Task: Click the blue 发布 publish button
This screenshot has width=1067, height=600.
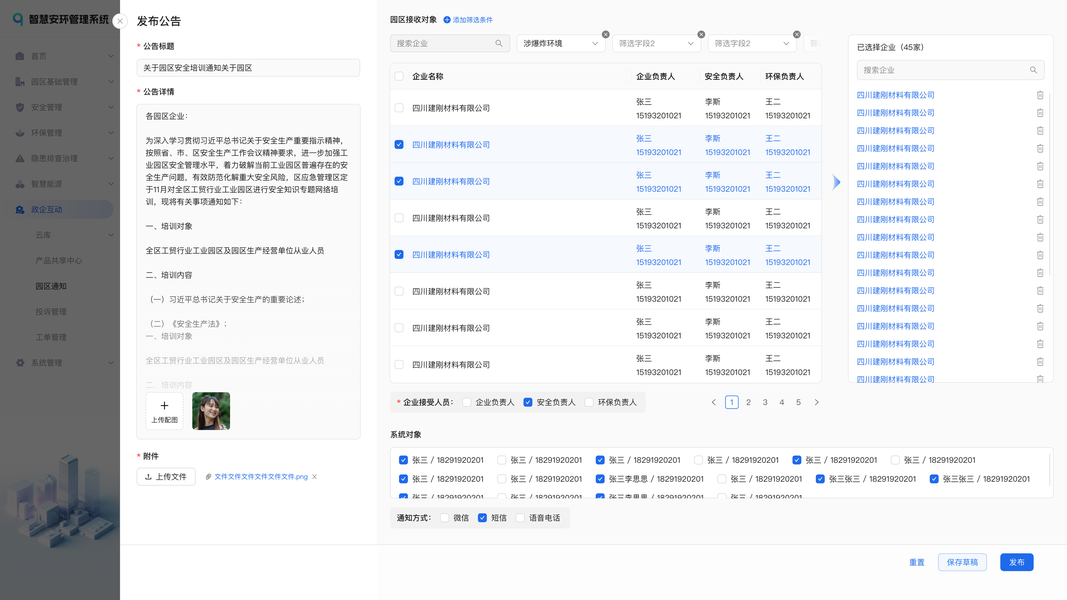Action: 1017,563
